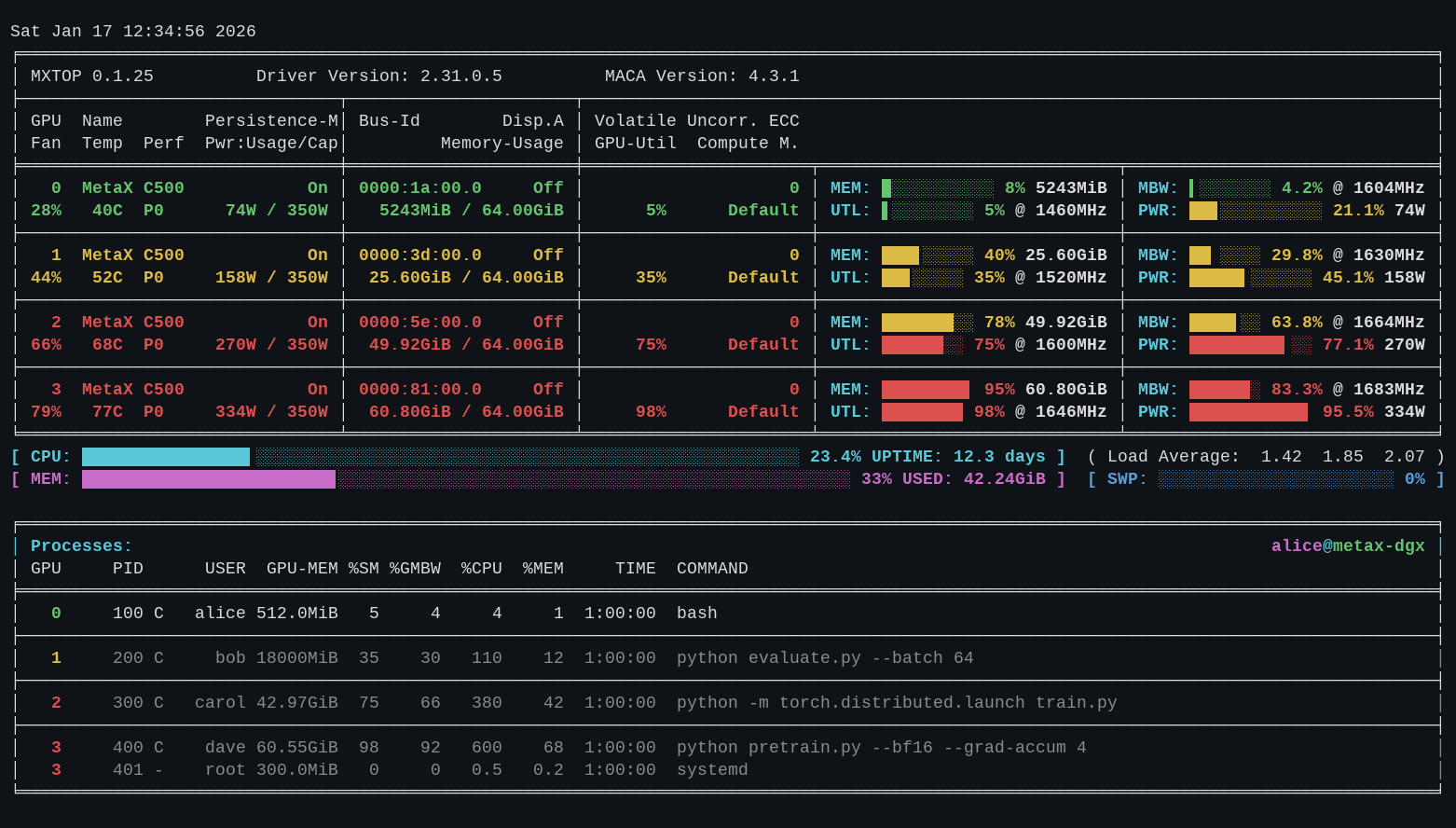The width and height of the screenshot is (1456, 828).
Task: Click GPU 2 UTL bar at 75%
Action: click(x=923, y=345)
